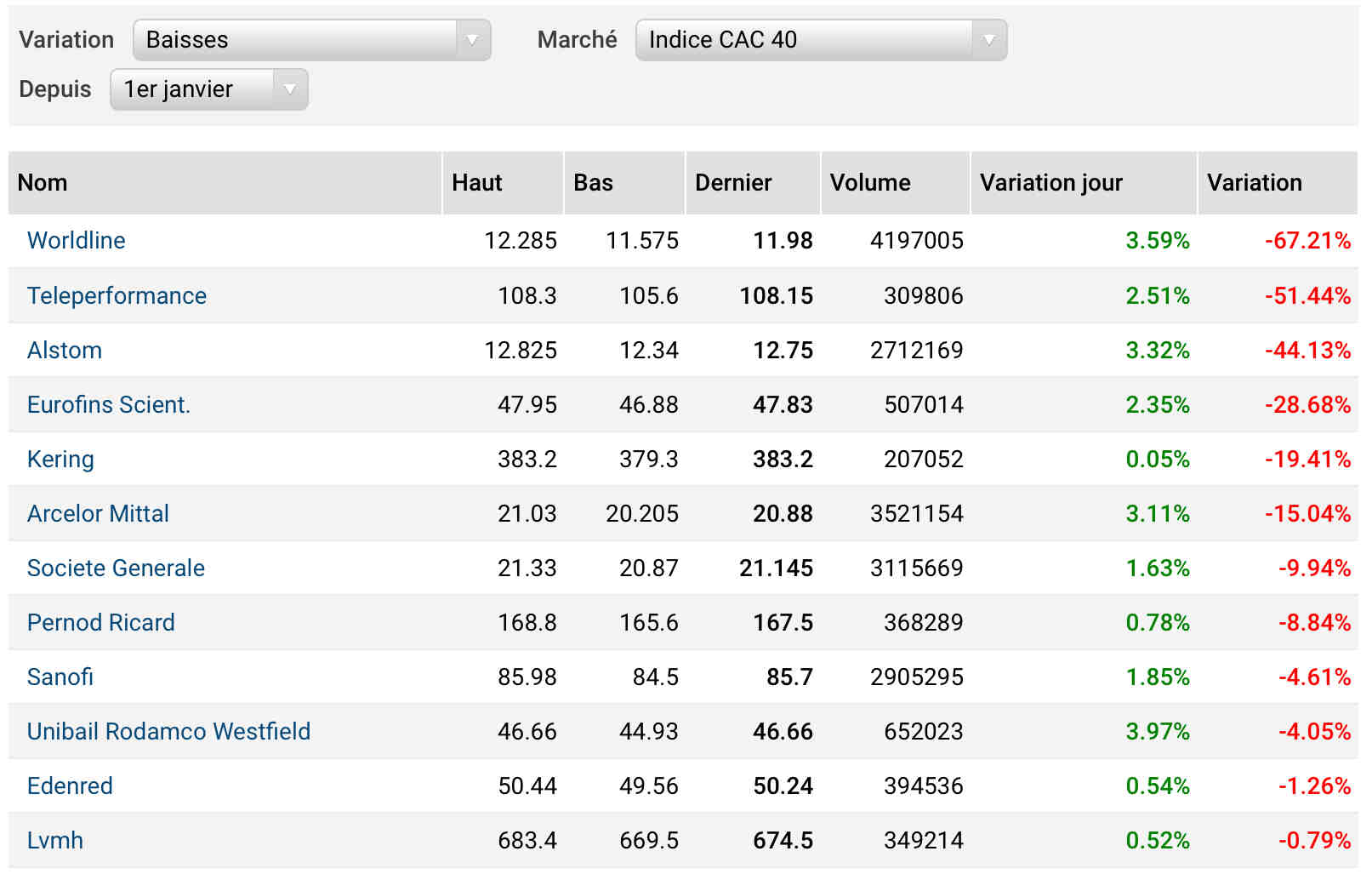This screenshot has width=1372, height=874.
Task: Click Arcelor Mittal daily variation 3.11%
Action: (1158, 513)
